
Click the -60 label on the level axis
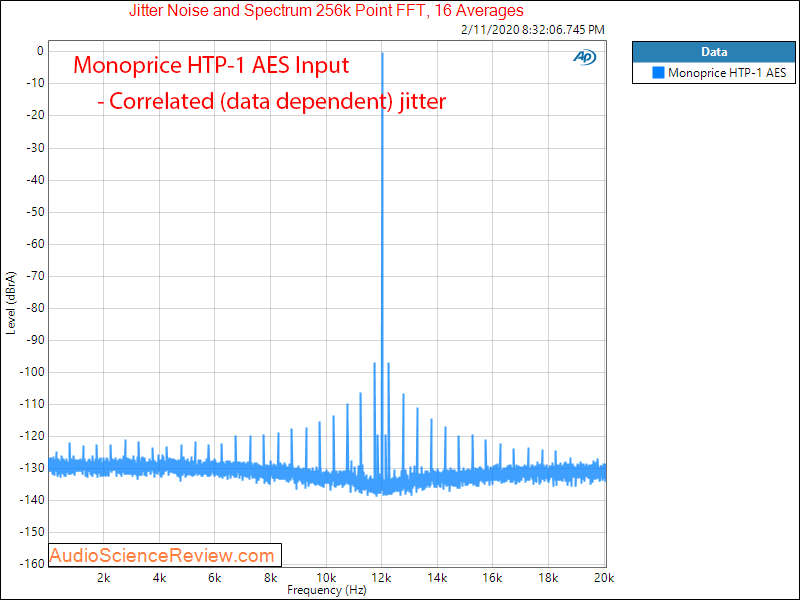pyautogui.click(x=35, y=244)
